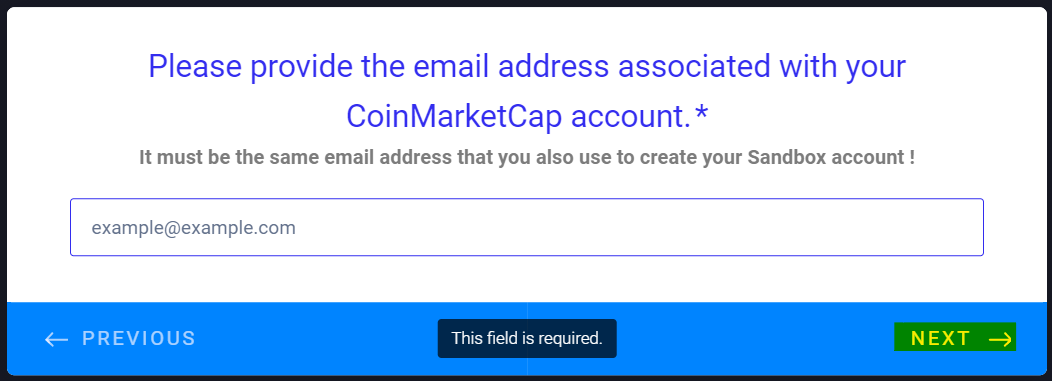Return to the PREVIOUS question
Screen dimensions: 1052x381
[120, 339]
